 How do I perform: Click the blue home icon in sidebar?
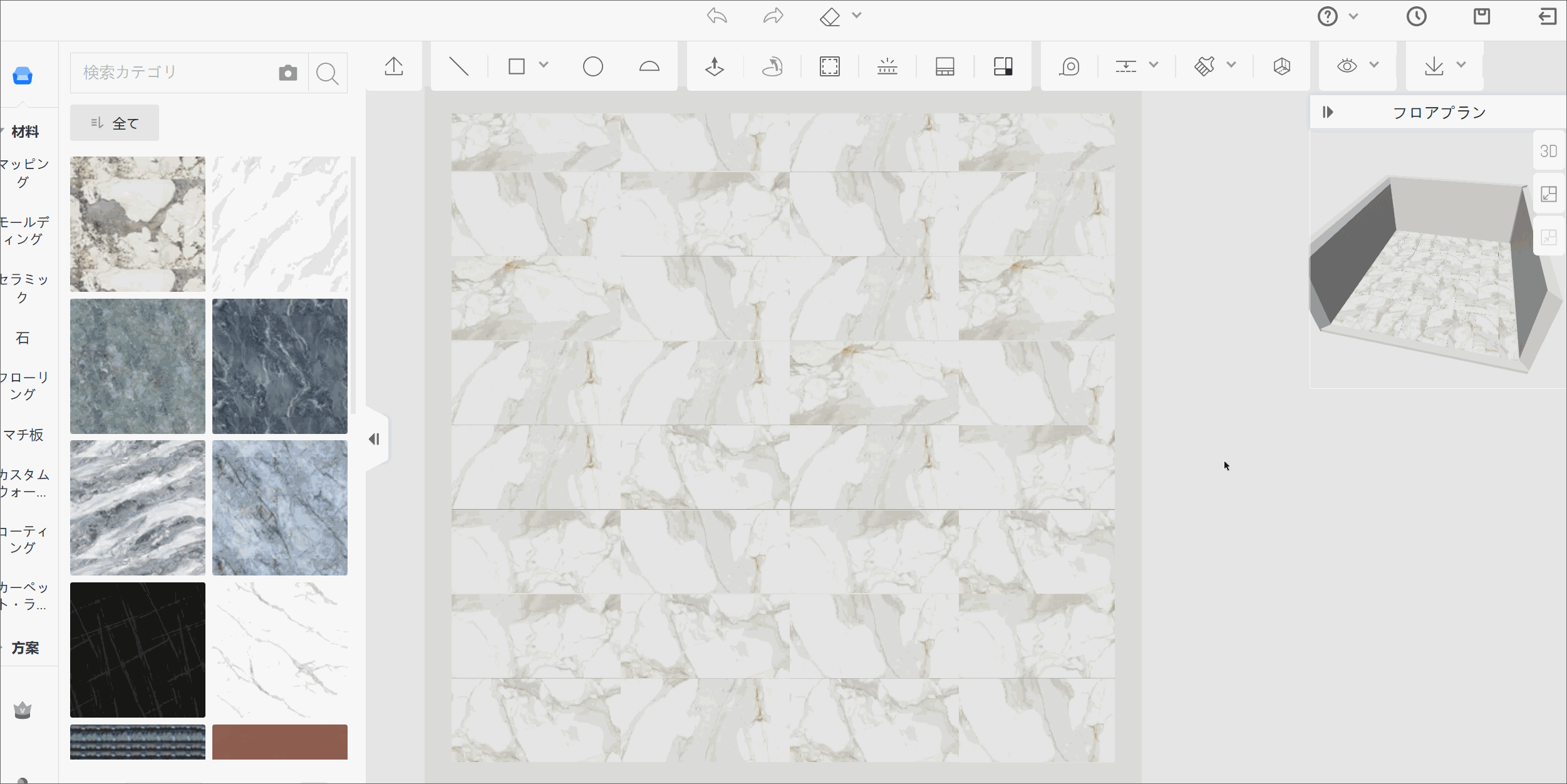point(23,76)
